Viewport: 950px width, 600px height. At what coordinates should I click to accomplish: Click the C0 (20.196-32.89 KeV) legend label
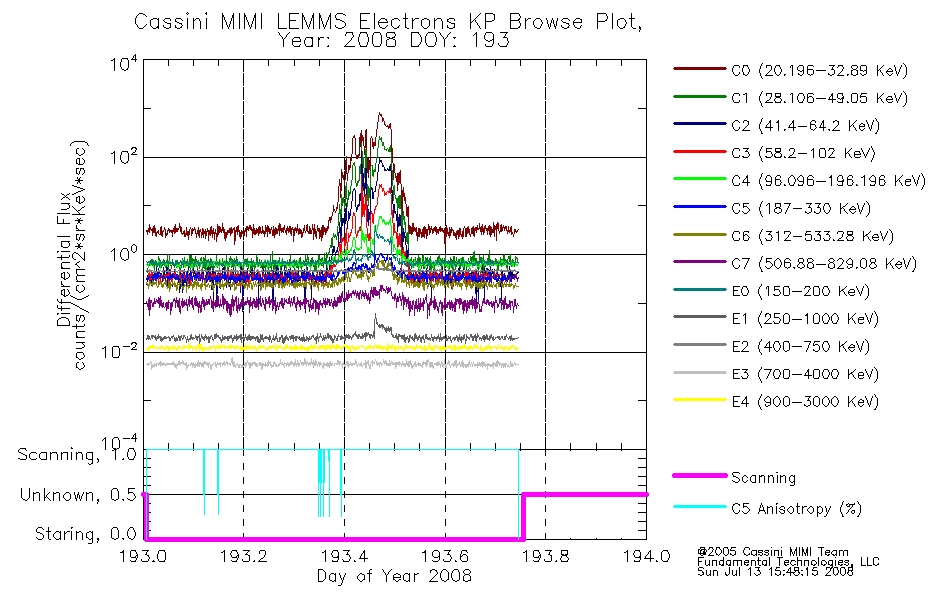click(820, 71)
